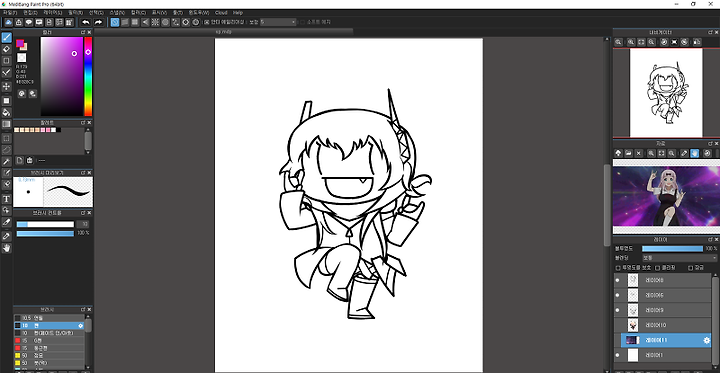The width and height of the screenshot is (720, 373).
Task: Select the Fill rectangle shape tool
Action: click(x=6, y=100)
